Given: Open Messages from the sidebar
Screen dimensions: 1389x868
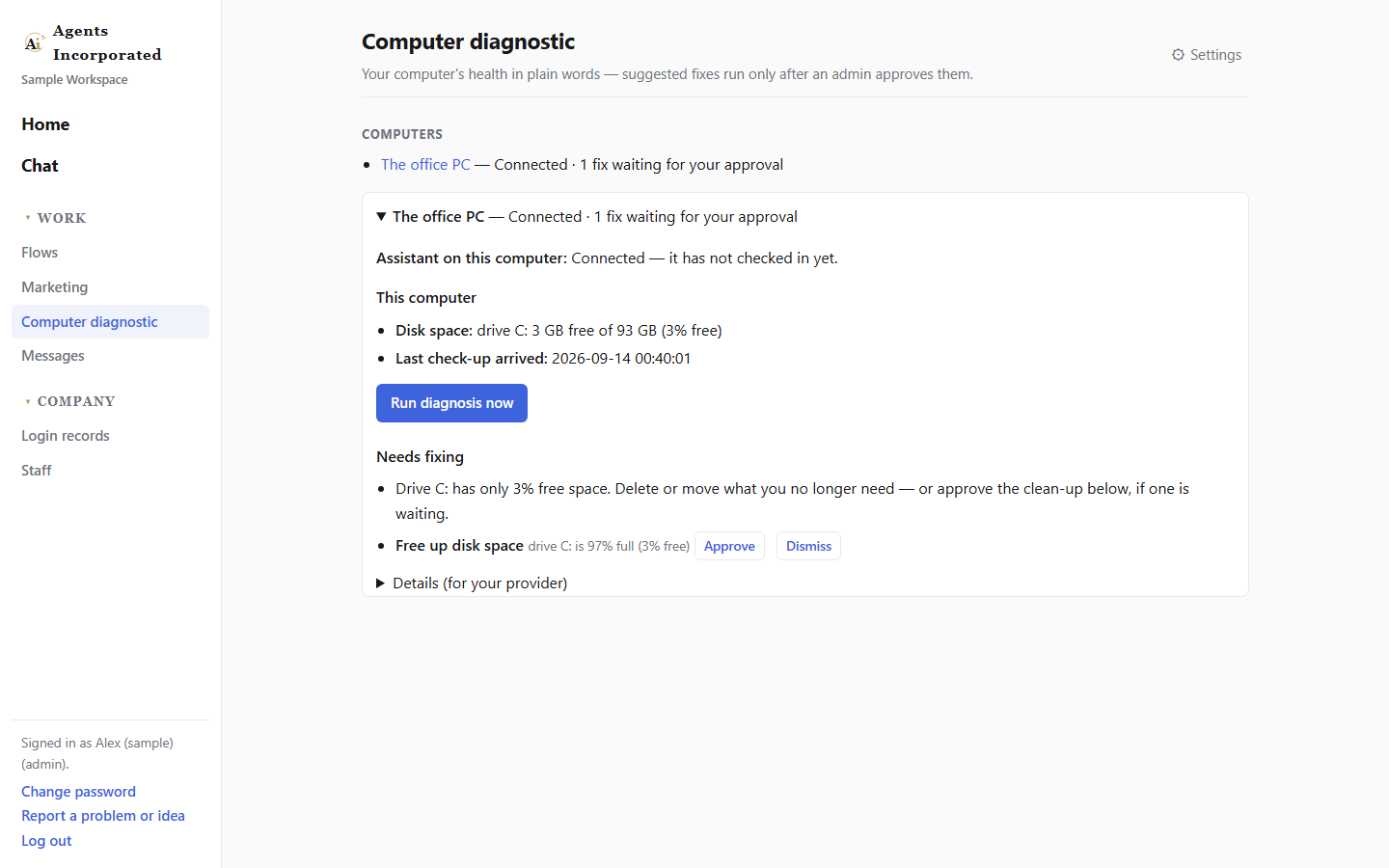Looking at the screenshot, I should tap(53, 356).
